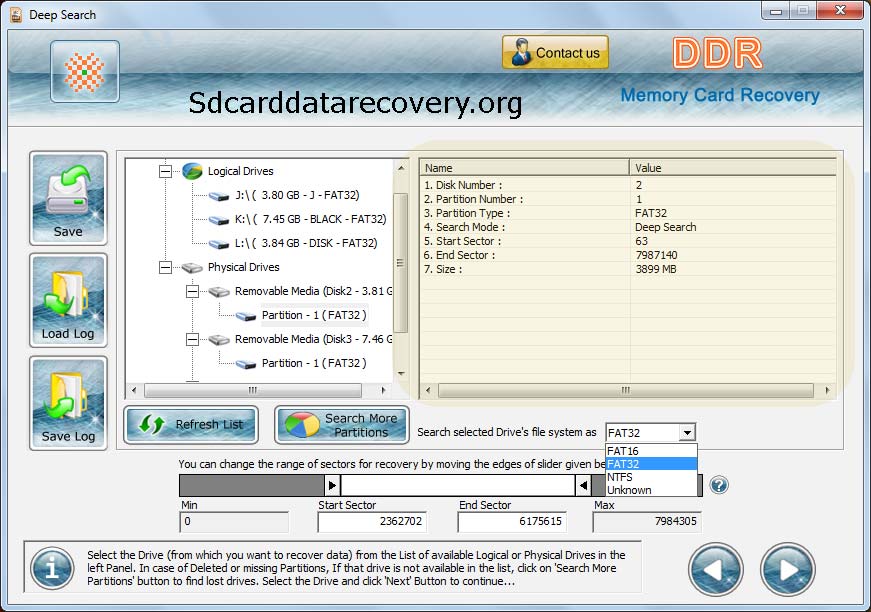Click the Save drive icon button
871x612 pixels.
(68, 198)
